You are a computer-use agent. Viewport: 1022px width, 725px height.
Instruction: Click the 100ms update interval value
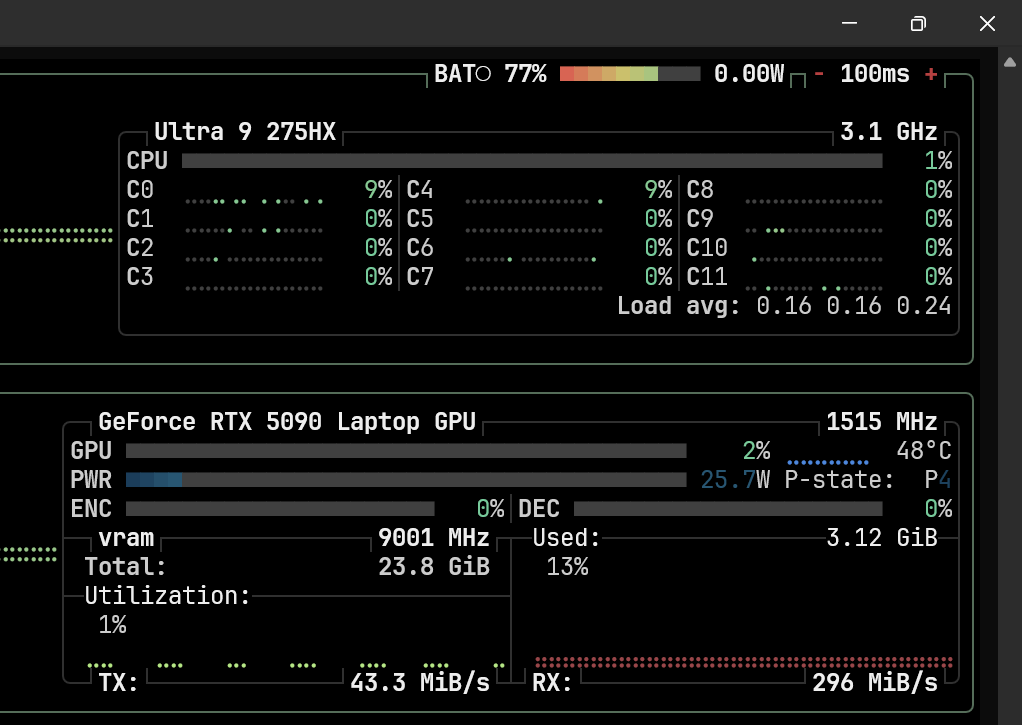(875, 74)
